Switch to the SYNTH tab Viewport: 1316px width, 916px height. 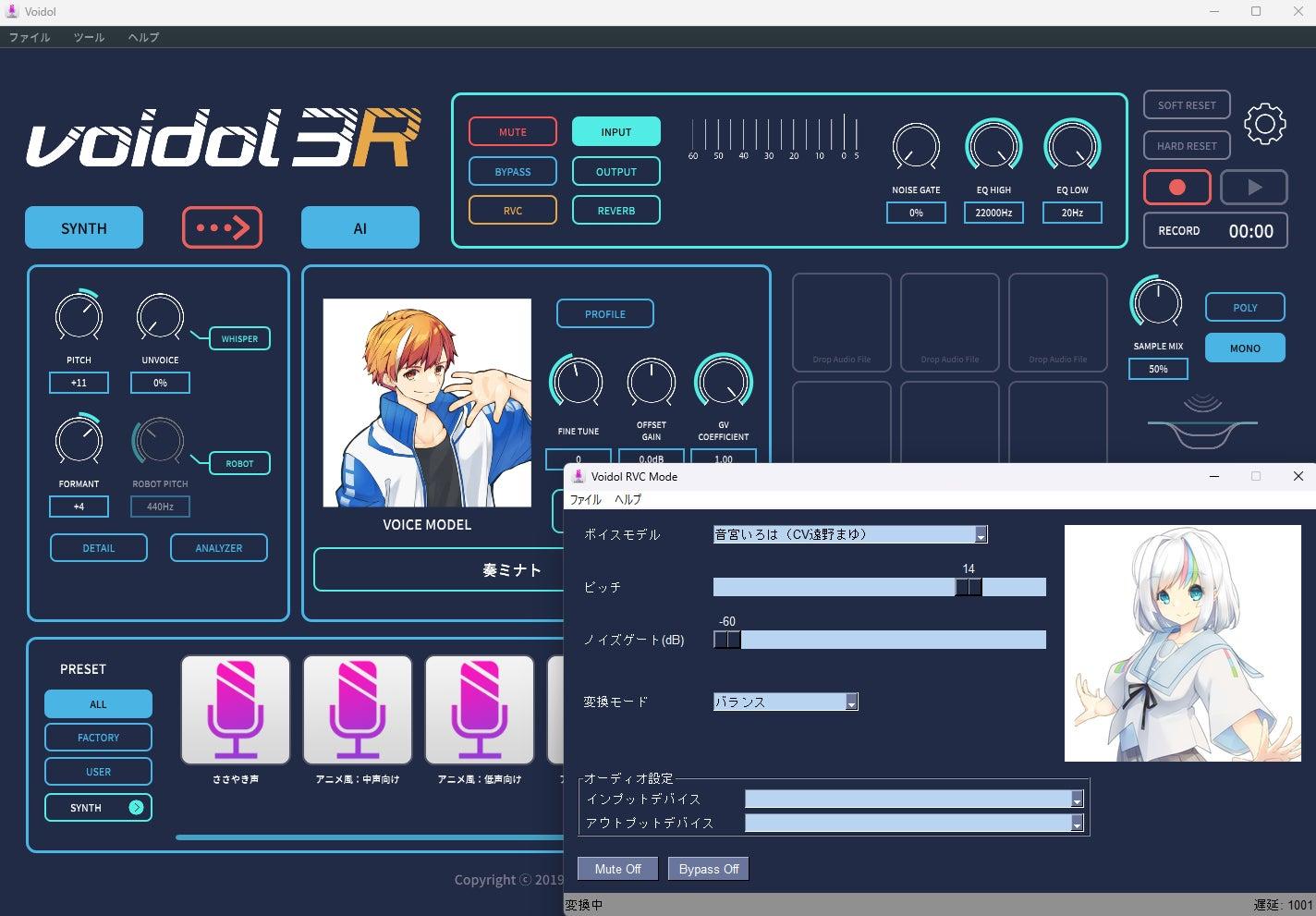(x=84, y=227)
